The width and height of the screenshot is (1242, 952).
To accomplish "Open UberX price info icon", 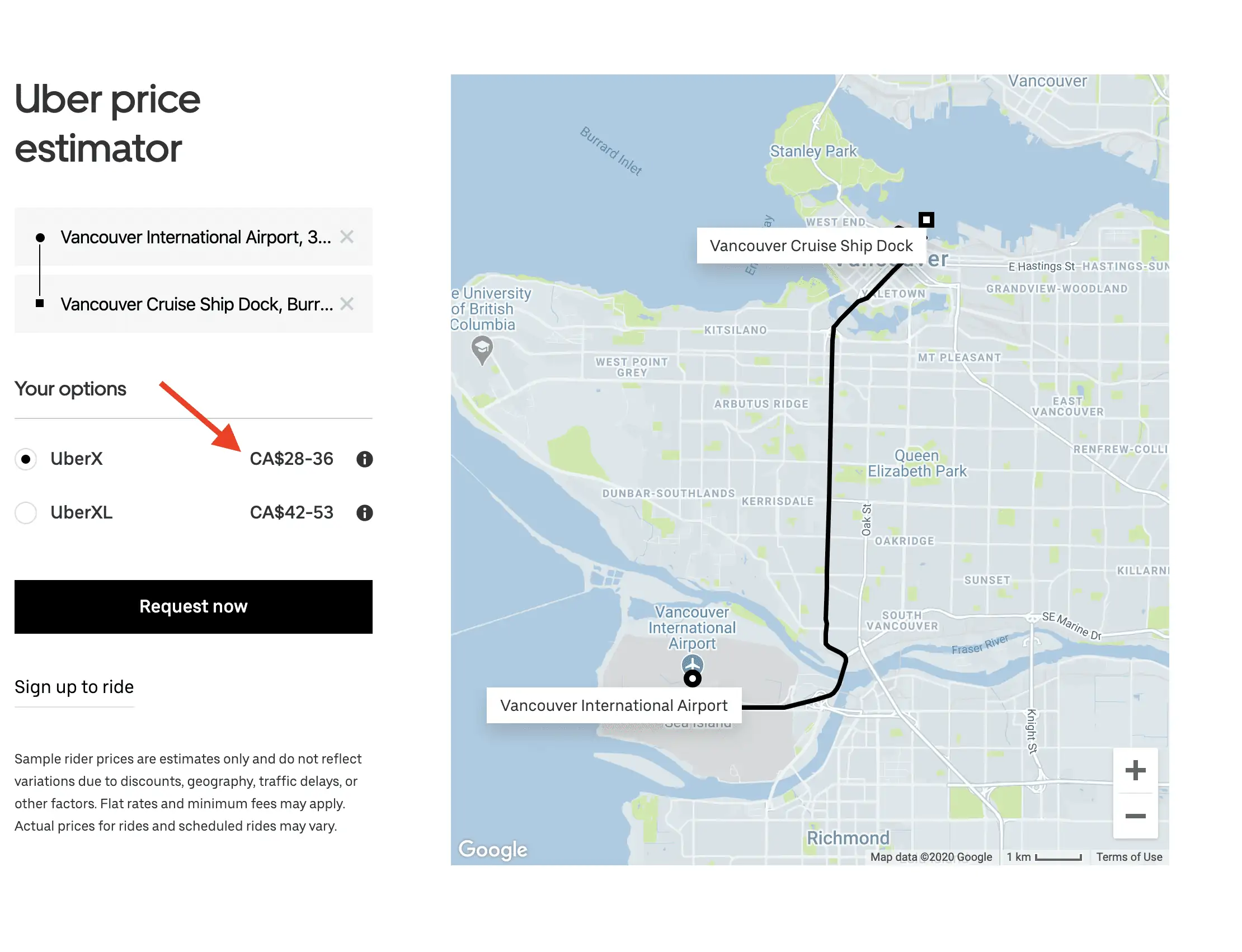I will click(x=365, y=460).
